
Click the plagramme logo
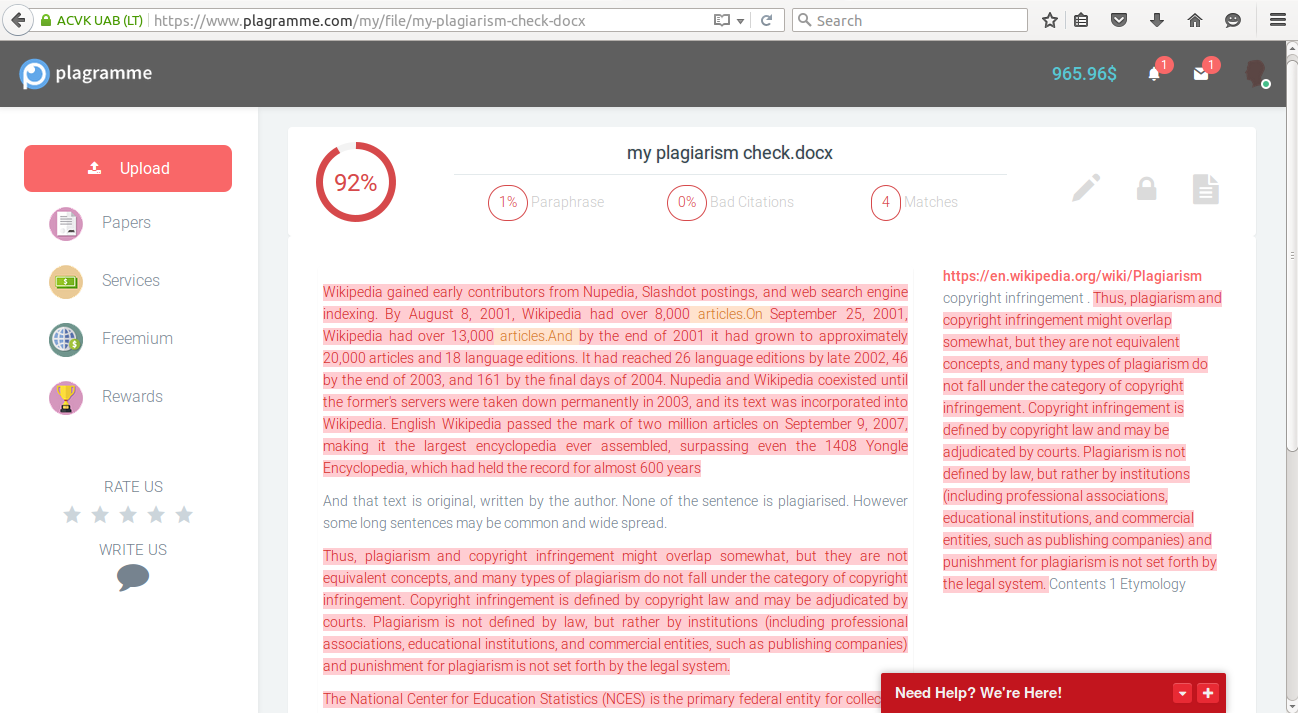click(85, 73)
